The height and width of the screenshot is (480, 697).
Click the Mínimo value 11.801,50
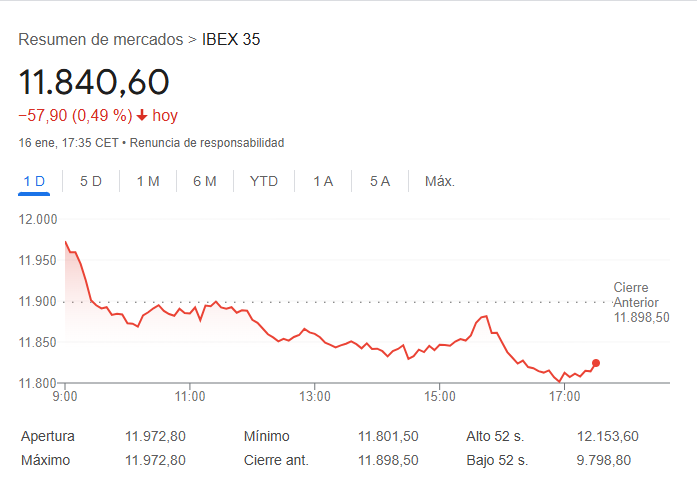(388, 436)
